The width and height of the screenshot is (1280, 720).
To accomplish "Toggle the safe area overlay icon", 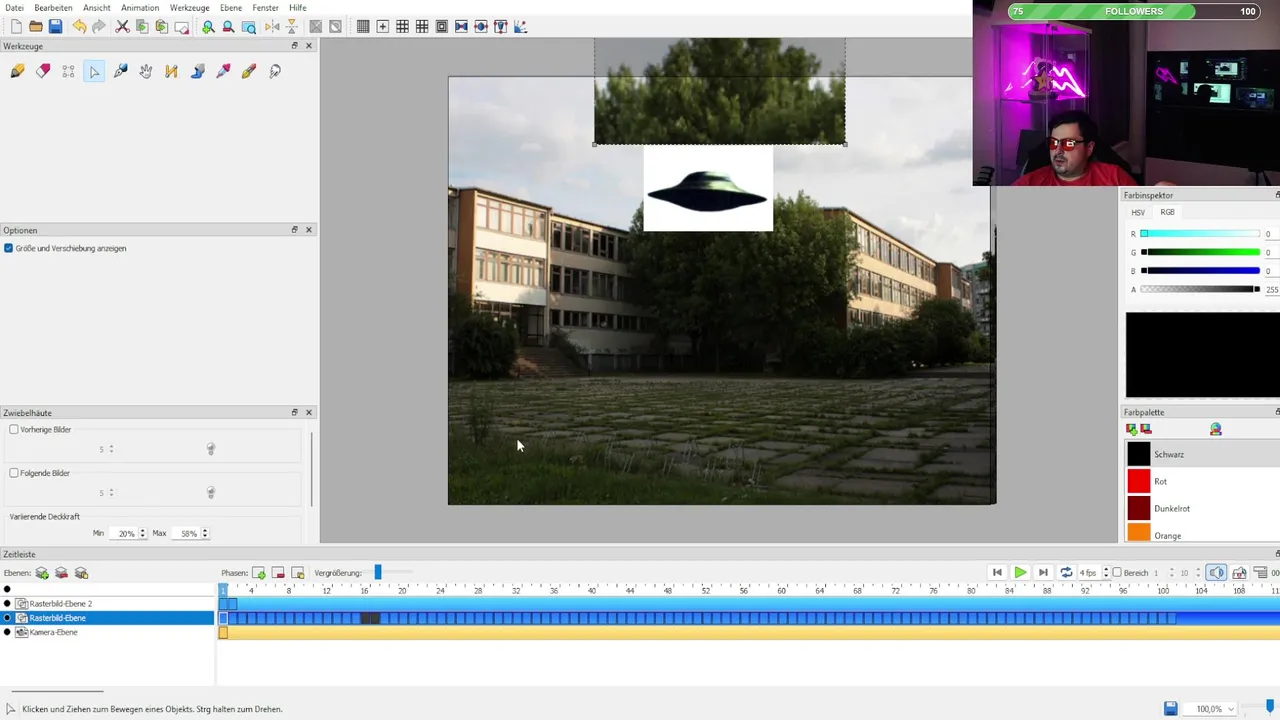I will pyautogui.click(x=441, y=27).
